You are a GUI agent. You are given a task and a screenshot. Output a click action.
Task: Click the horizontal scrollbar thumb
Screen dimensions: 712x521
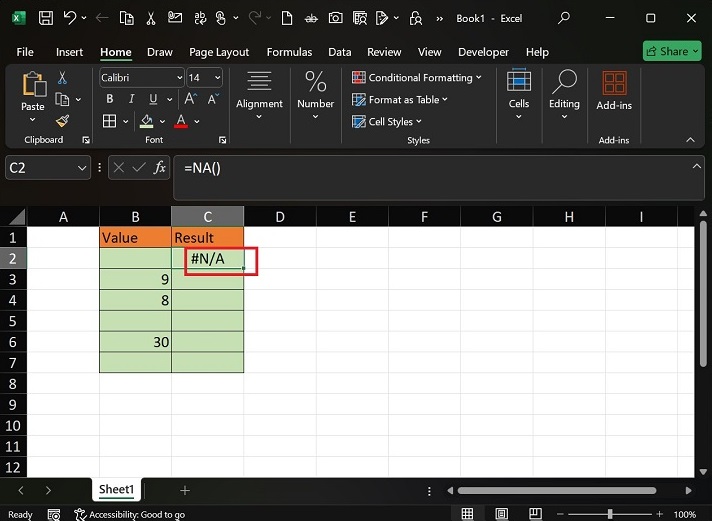coord(557,490)
